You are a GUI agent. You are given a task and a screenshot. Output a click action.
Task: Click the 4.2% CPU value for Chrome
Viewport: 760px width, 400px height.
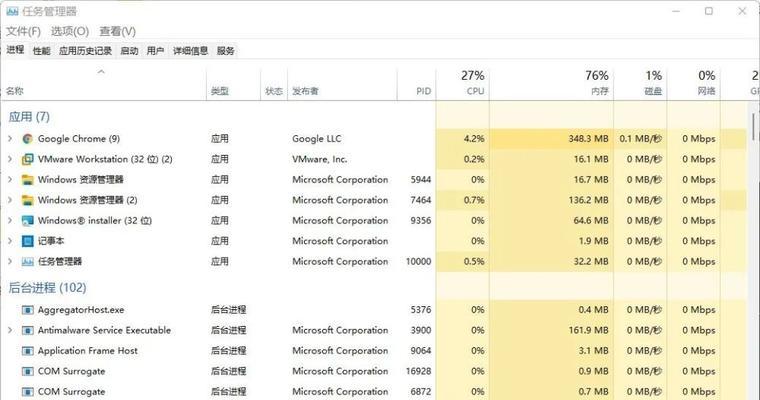pyautogui.click(x=474, y=139)
